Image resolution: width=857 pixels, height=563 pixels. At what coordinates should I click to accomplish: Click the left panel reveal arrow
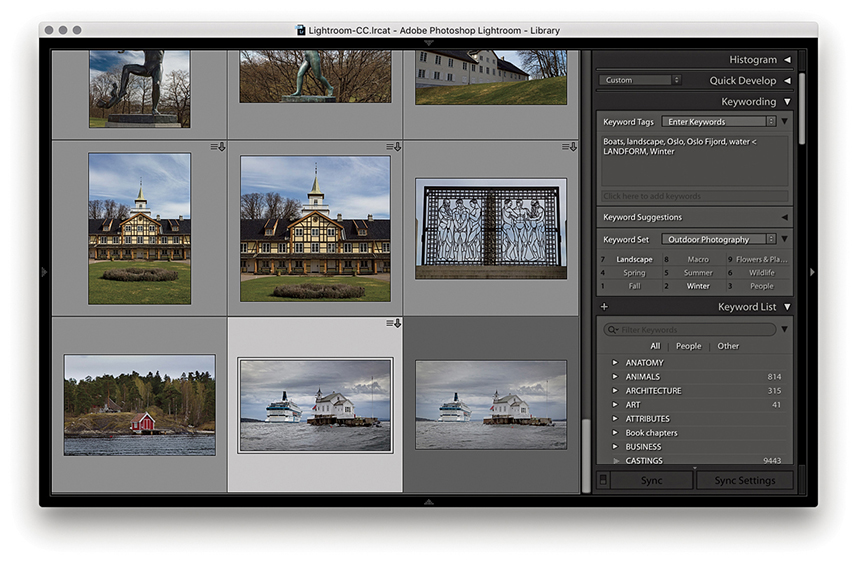pyautogui.click(x=44, y=272)
